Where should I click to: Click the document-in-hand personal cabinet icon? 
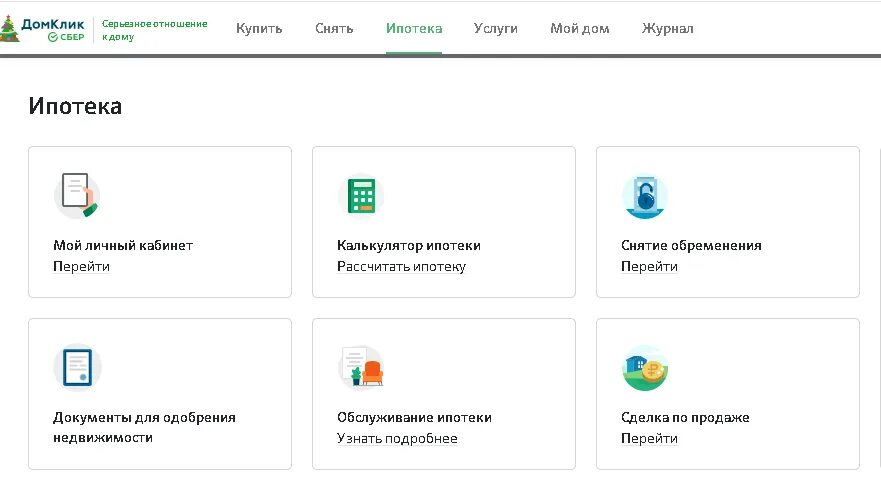[x=77, y=195]
